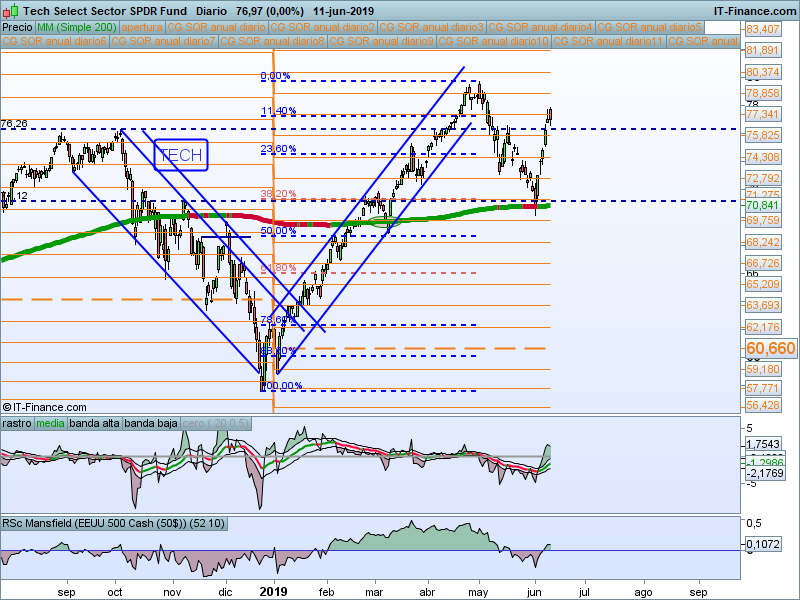Click the candlestick chart icon in title bar
This screenshot has height=600, width=800.
(11, 11)
